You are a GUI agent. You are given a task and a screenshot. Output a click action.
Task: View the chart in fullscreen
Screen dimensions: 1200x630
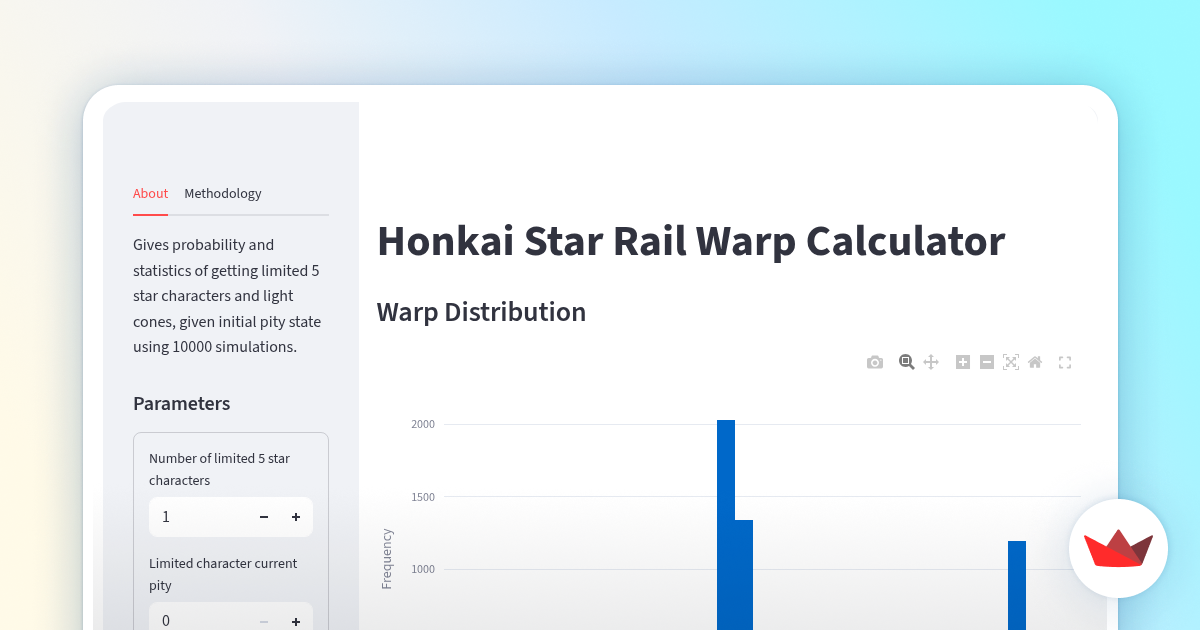pos(1065,362)
